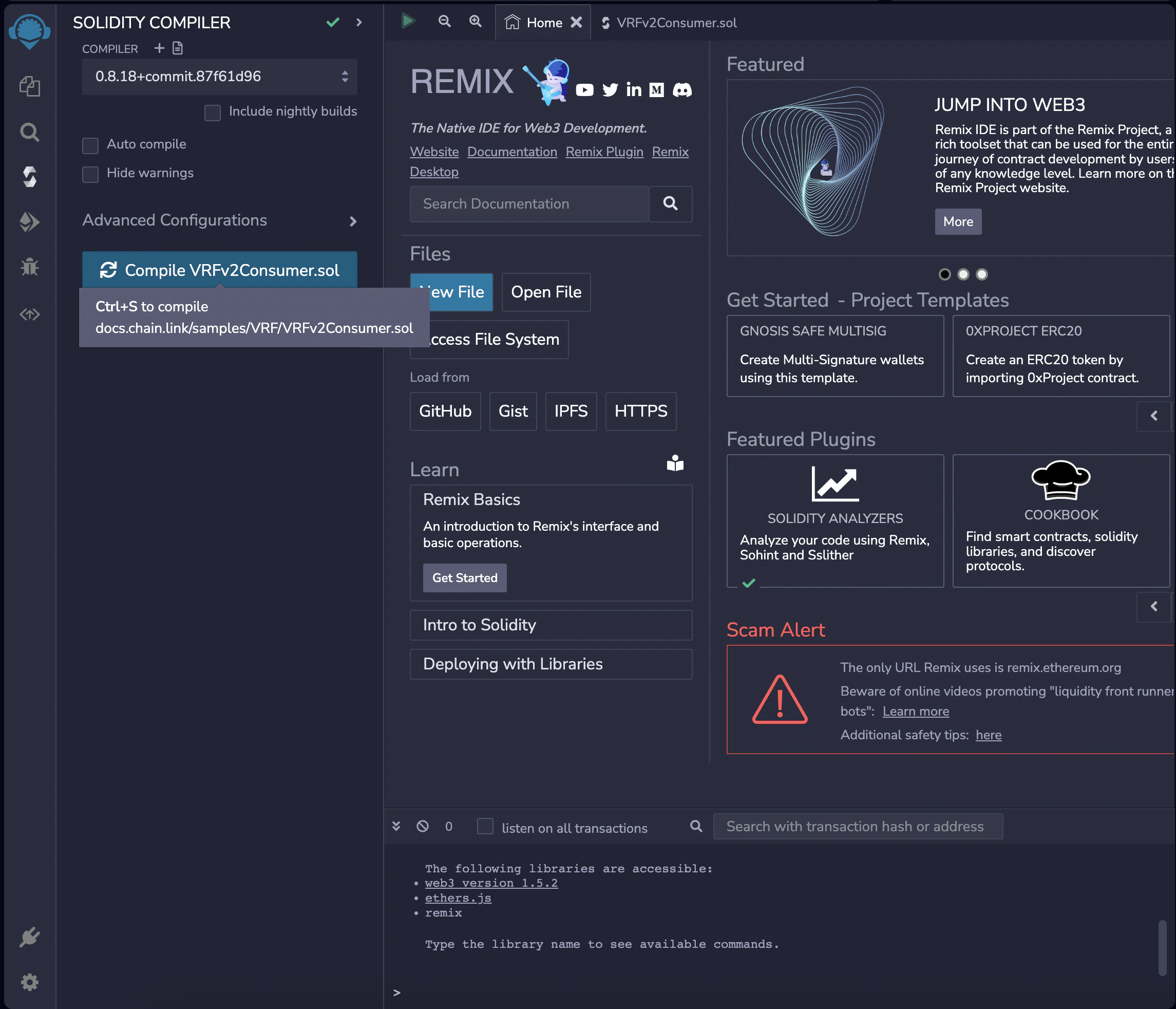The height and width of the screenshot is (1009, 1176).
Task: Click Search Documentation input field
Action: (x=529, y=204)
